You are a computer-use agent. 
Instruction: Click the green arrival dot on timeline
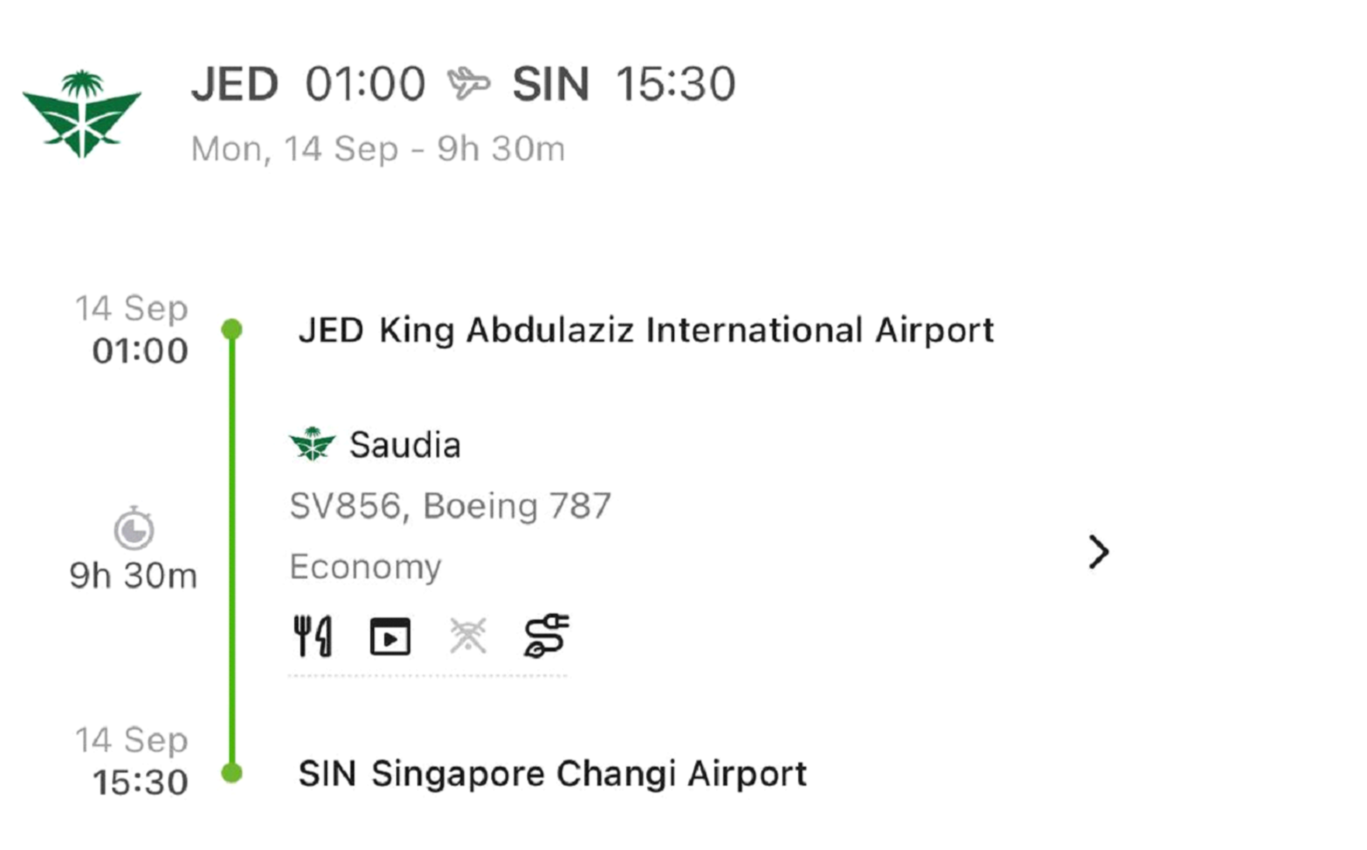pyautogui.click(x=232, y=773)
